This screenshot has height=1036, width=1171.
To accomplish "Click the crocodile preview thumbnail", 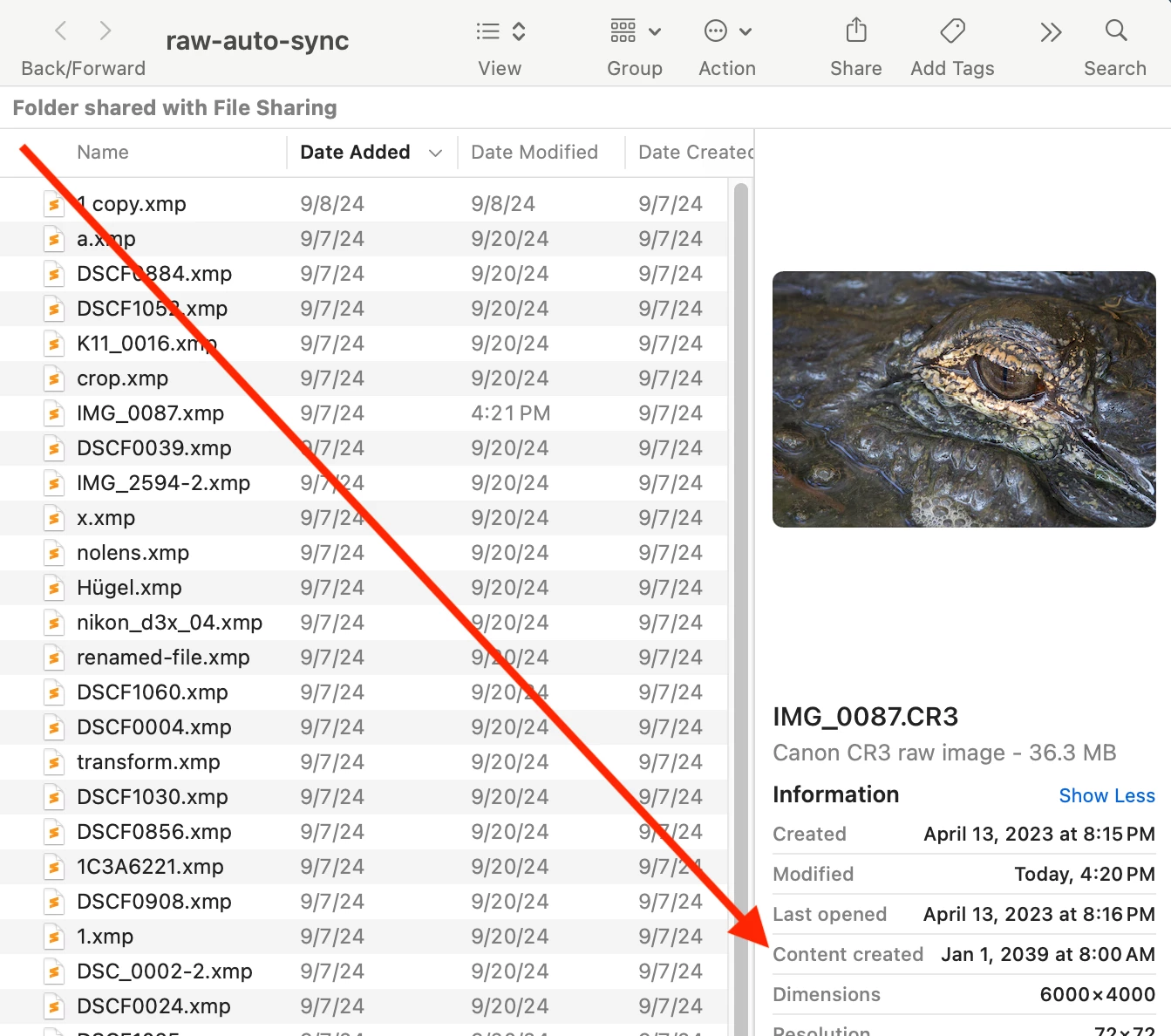I will tap(964, 399).
